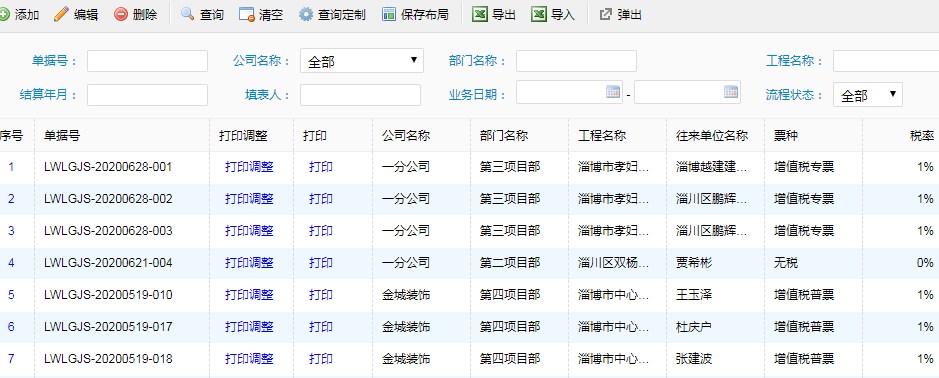Click row number 1 link

click(11, 167)
